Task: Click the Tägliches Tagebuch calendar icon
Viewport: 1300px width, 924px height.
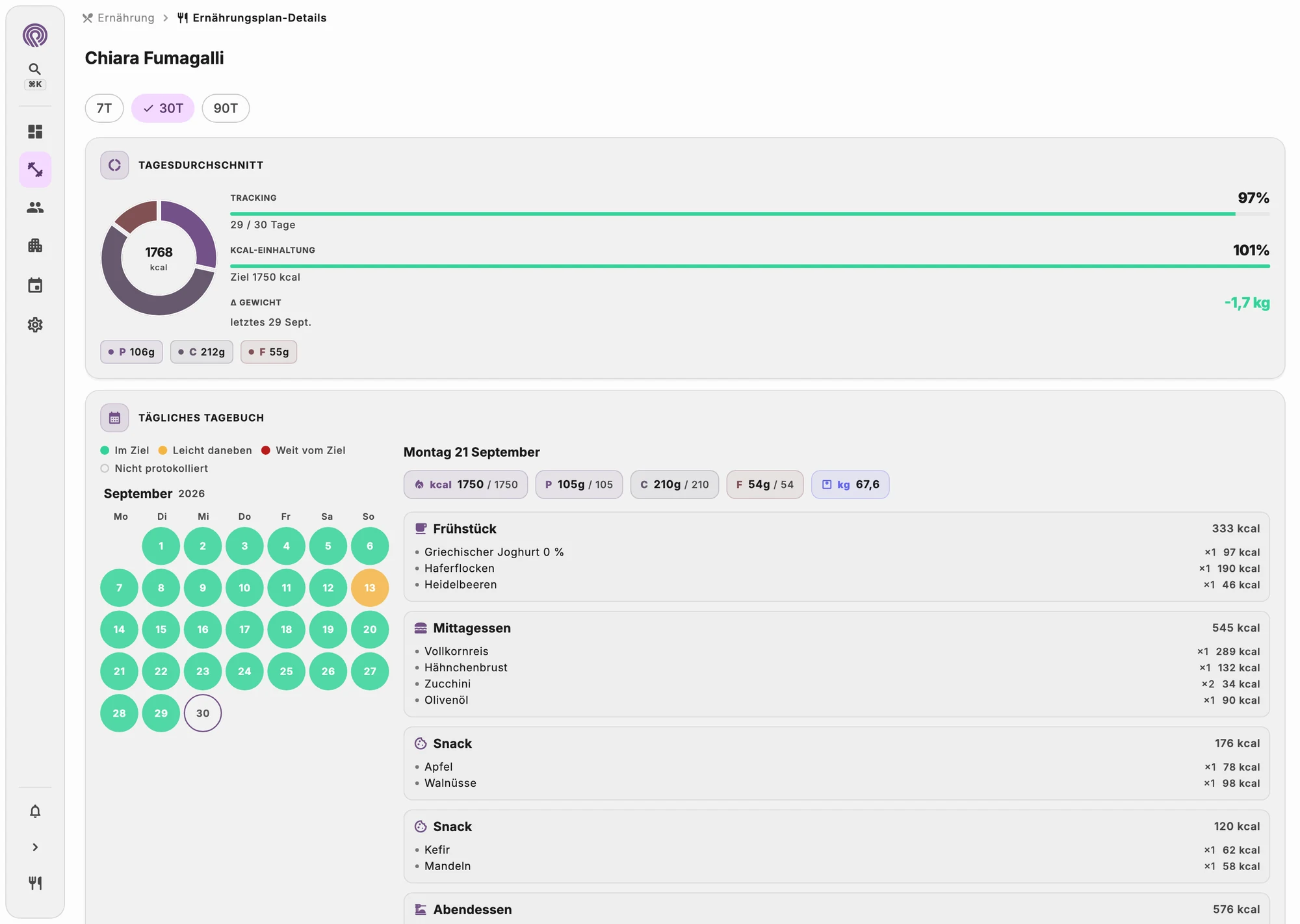Action: click(x=114, y=418)
